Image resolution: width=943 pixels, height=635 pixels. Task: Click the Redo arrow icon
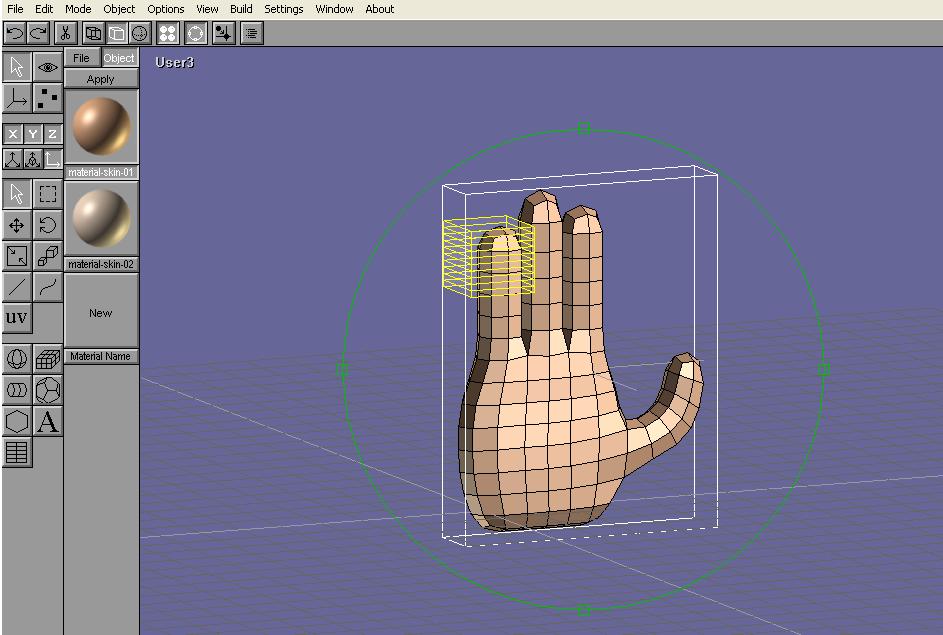click(x=38, y=33)
